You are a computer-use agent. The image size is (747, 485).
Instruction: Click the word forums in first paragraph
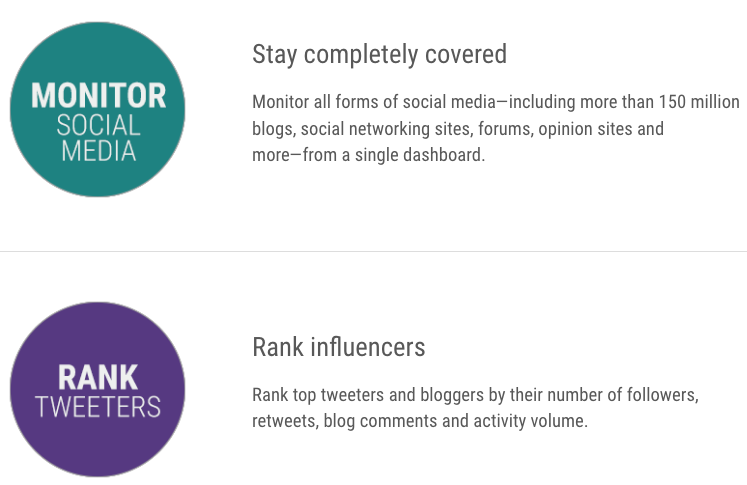click(505, 129)
